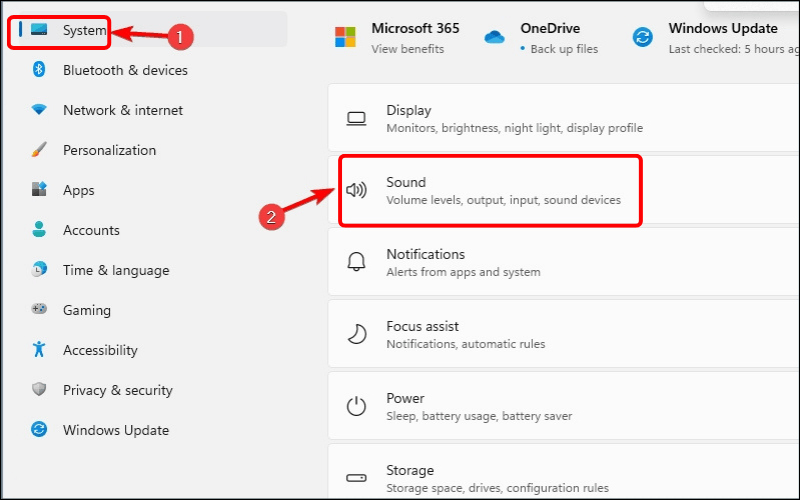Open Time & language settings
The height and width of the screenshot is (500, 800).
click(x=115, y=270)
